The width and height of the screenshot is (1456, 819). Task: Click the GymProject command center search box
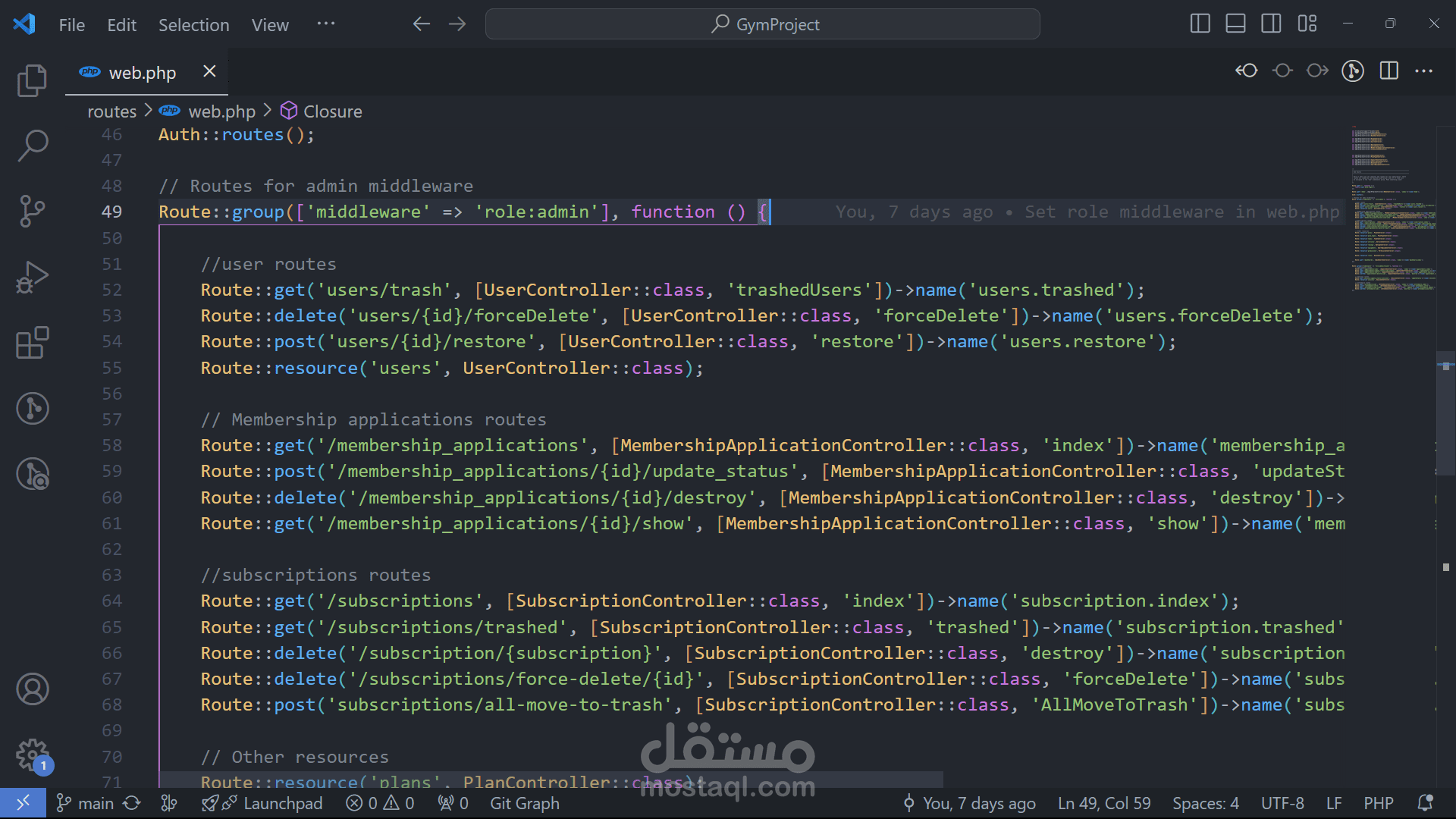pos(762,24)
